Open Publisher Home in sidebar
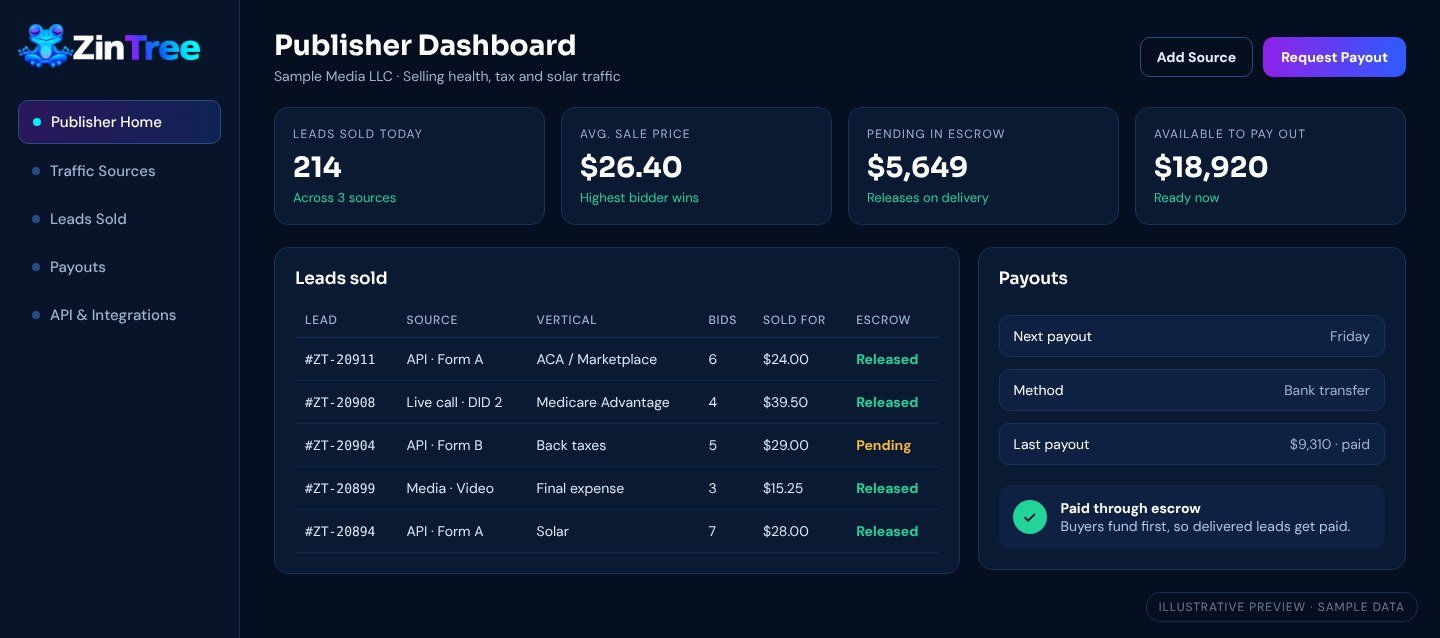The height and width of the screenshot is (638, 1440). [119, 122]
